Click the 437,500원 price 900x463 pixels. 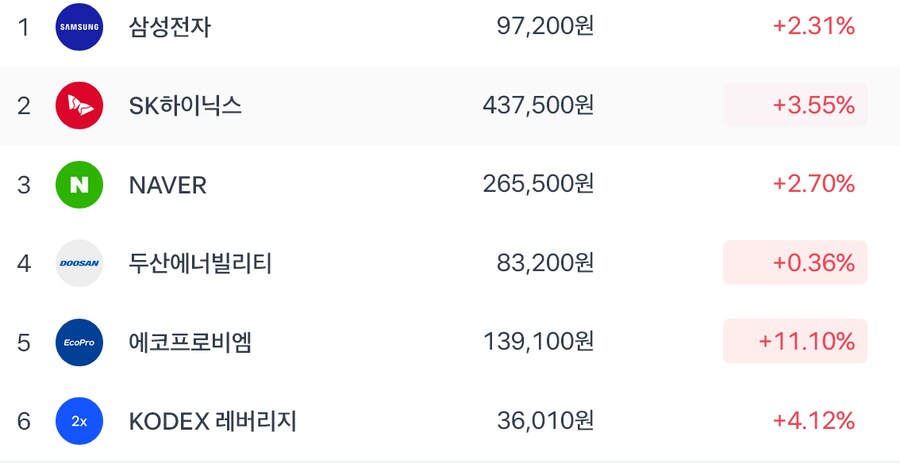coord(538,105)
